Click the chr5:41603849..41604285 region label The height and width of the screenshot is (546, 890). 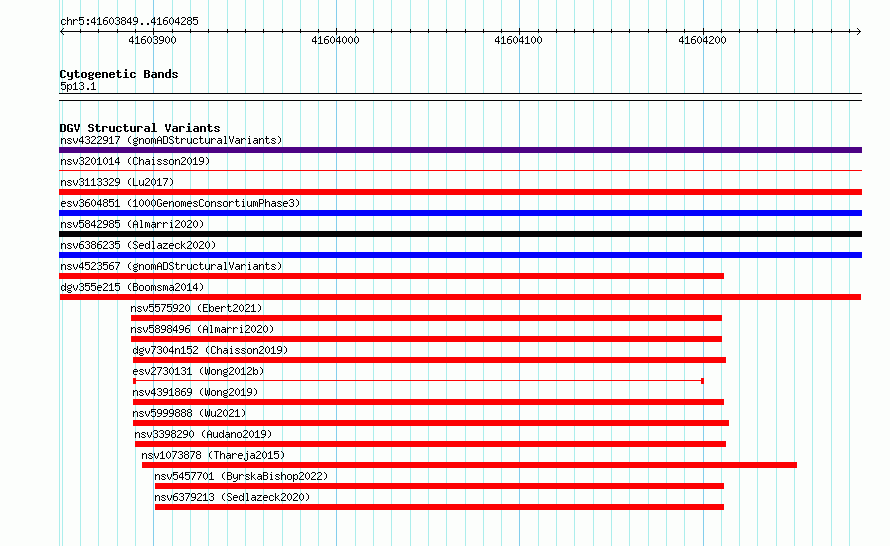129,22
